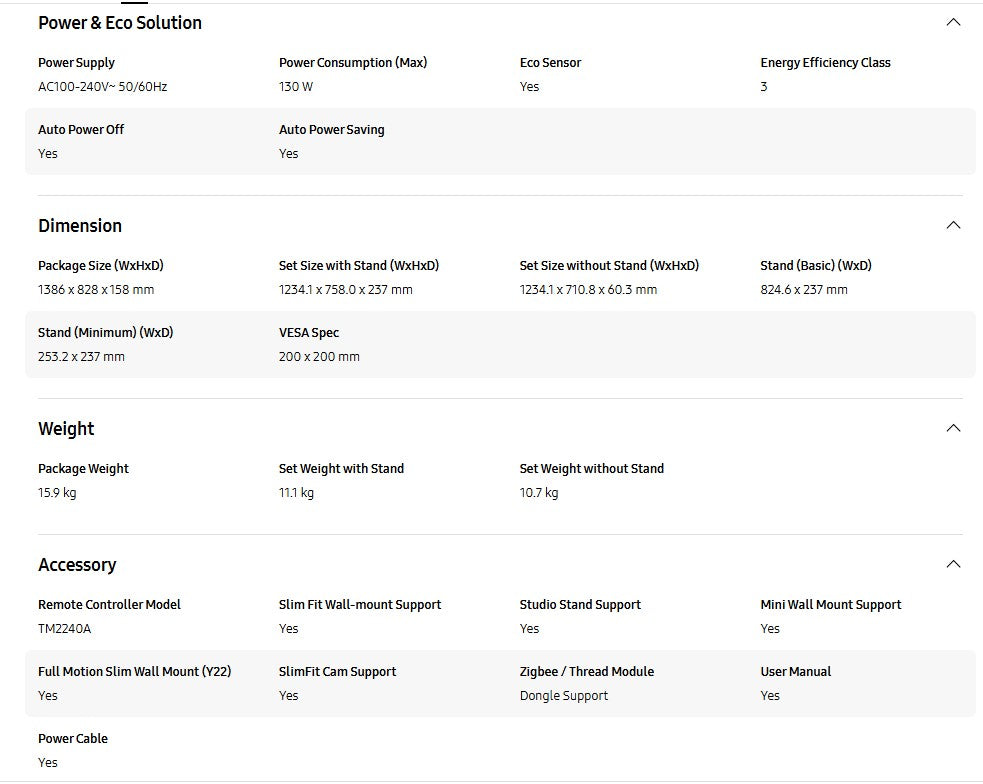The height and width of the screenshot is (784, 983).
Task: Collapse the Dimension section chevron
Action: pos(953,225)
